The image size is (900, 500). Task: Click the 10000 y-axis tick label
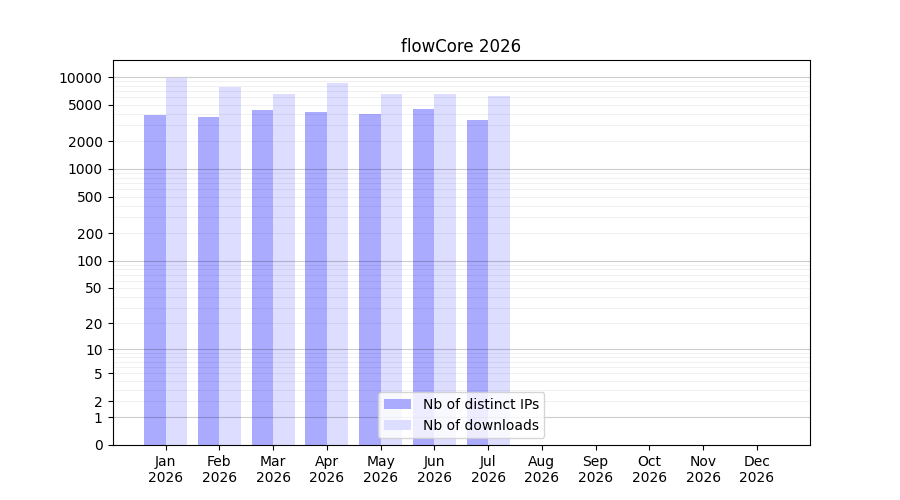point(80,78)
